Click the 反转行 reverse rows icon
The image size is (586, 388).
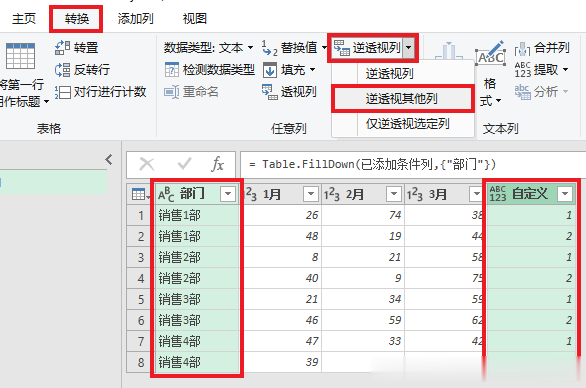[x=62, y=70]
